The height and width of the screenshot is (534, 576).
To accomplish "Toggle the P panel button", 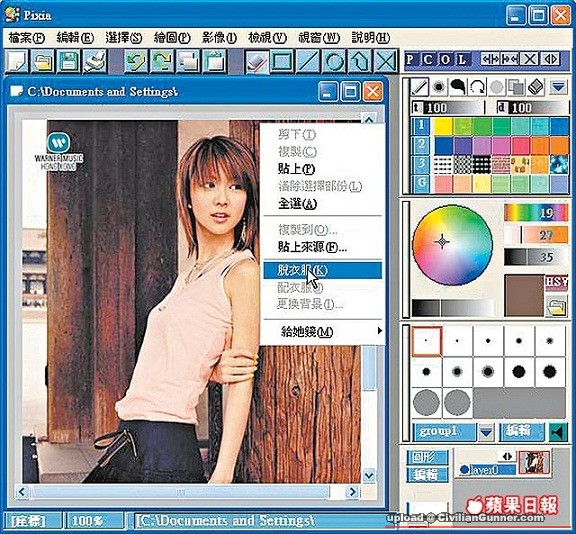I will click(x=411, y=59).
